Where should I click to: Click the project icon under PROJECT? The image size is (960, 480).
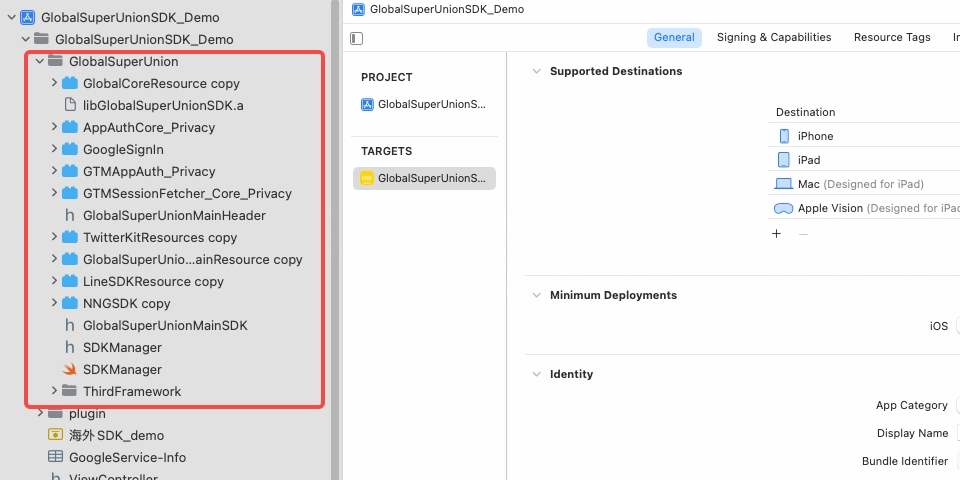tap(367, 104)
